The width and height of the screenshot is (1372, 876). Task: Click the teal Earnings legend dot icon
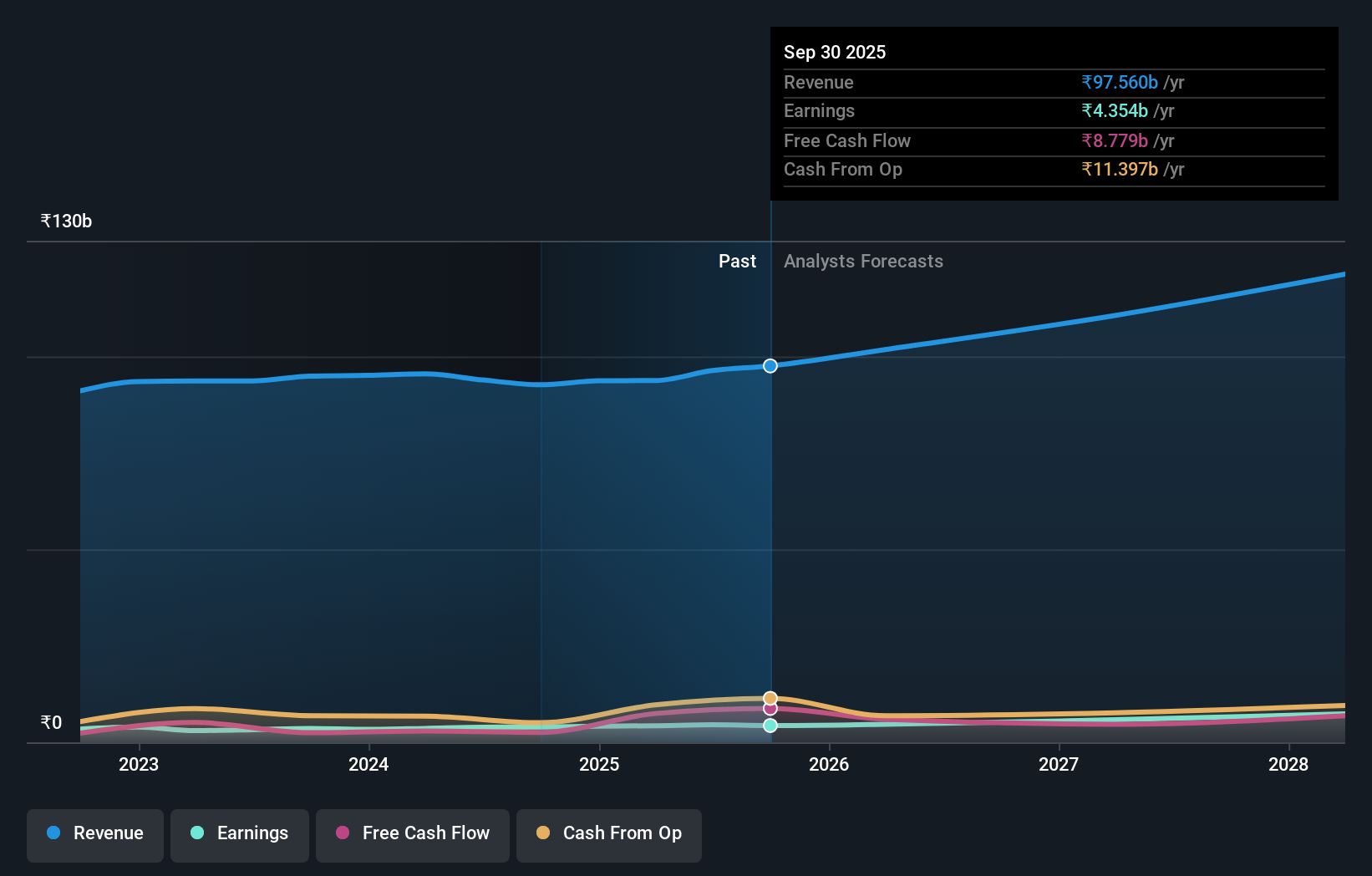pyautogui.click(x=196, y=833)
